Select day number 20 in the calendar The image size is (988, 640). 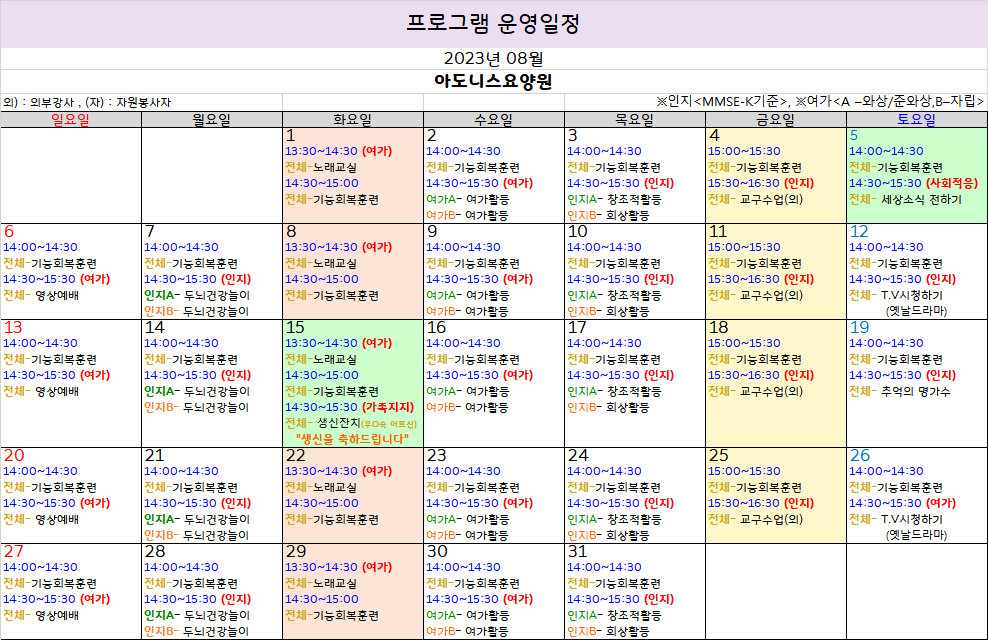[x=14, y=455]
